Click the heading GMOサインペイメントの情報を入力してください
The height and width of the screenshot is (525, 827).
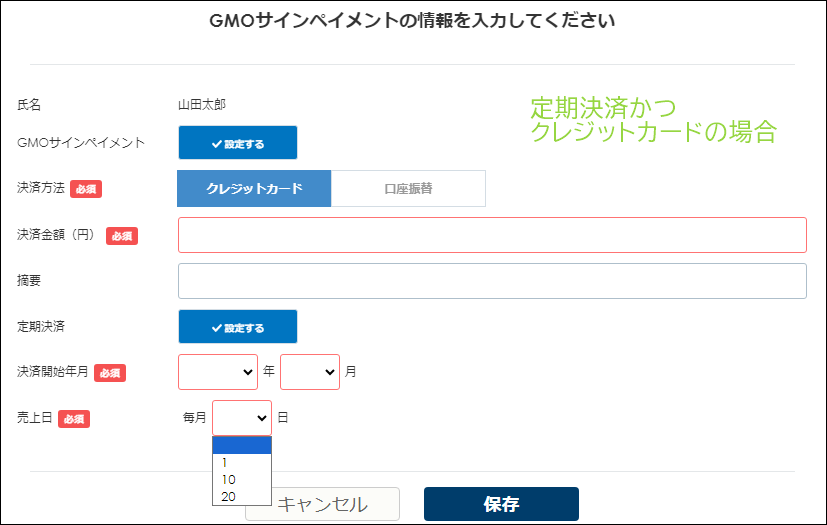(412, 21)
